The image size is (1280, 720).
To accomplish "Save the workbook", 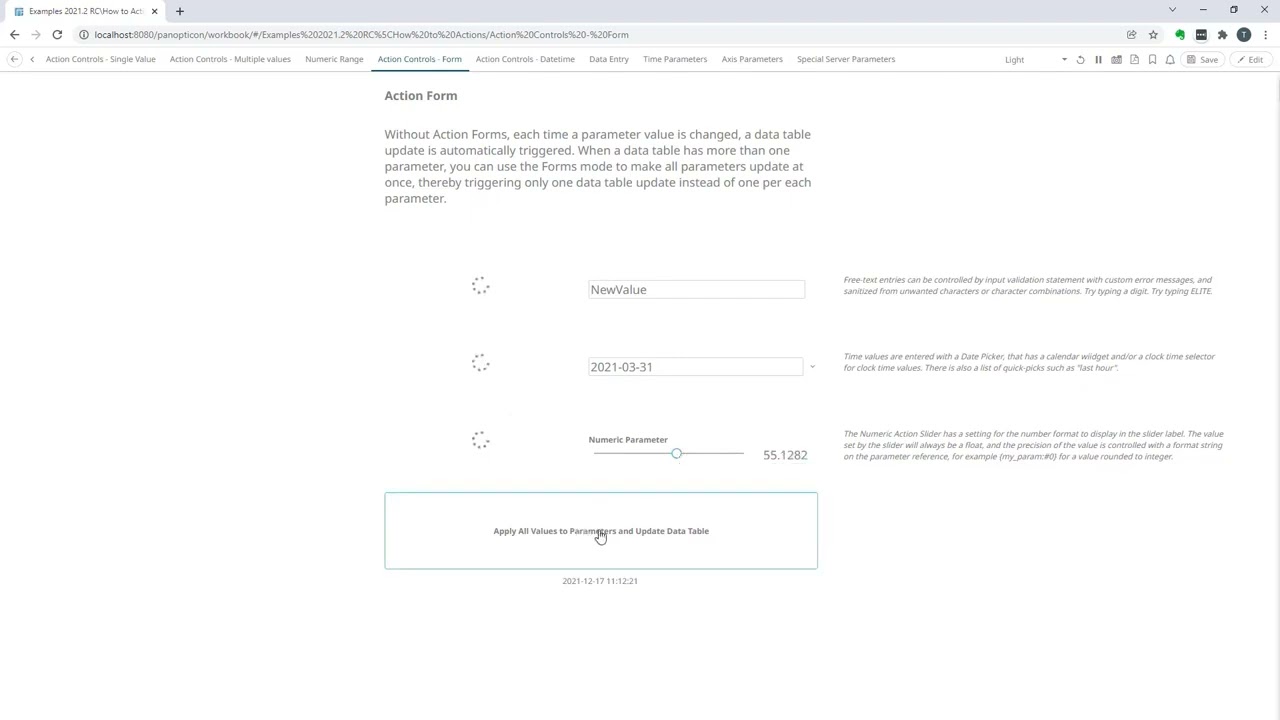I will 1203,60.
